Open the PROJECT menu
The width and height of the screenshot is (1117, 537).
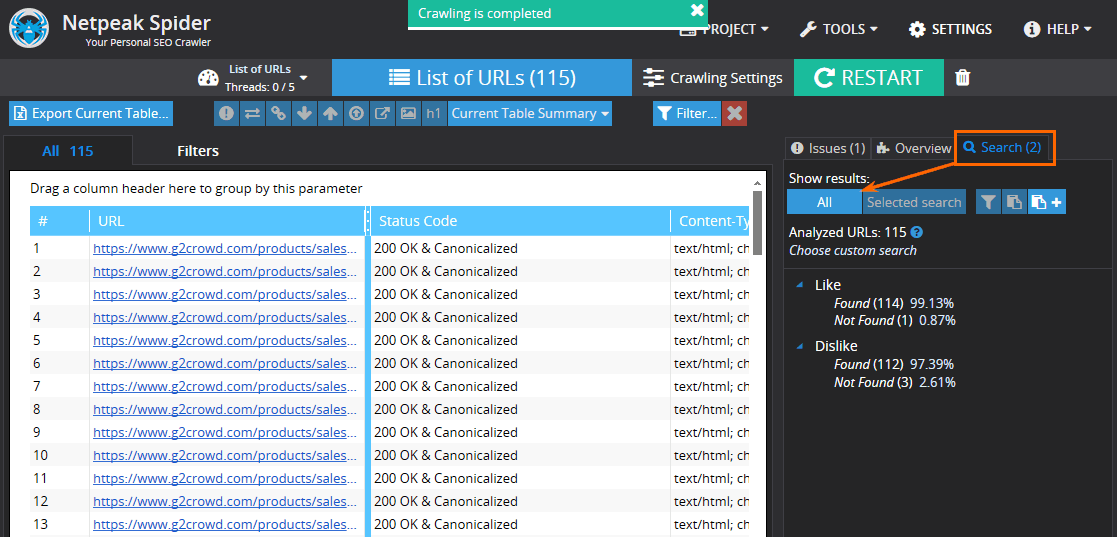click(724, 29)
